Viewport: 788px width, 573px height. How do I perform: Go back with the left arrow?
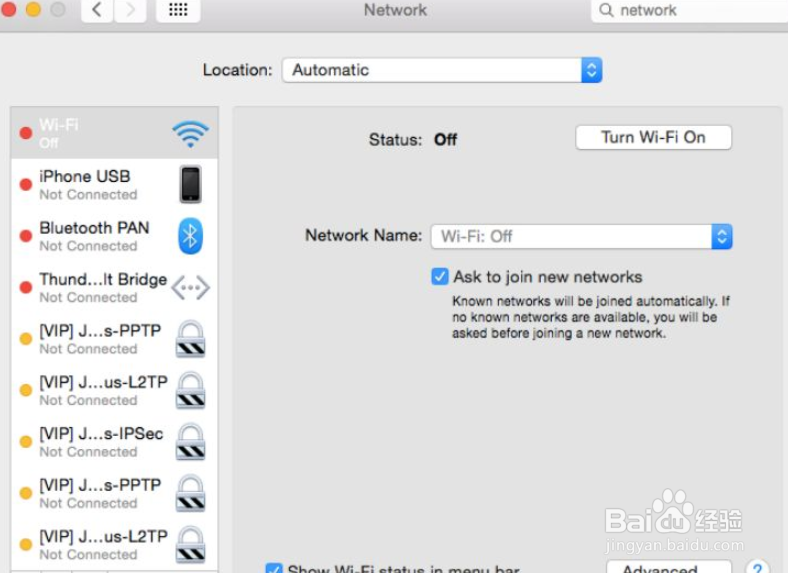tap(97, 10)
